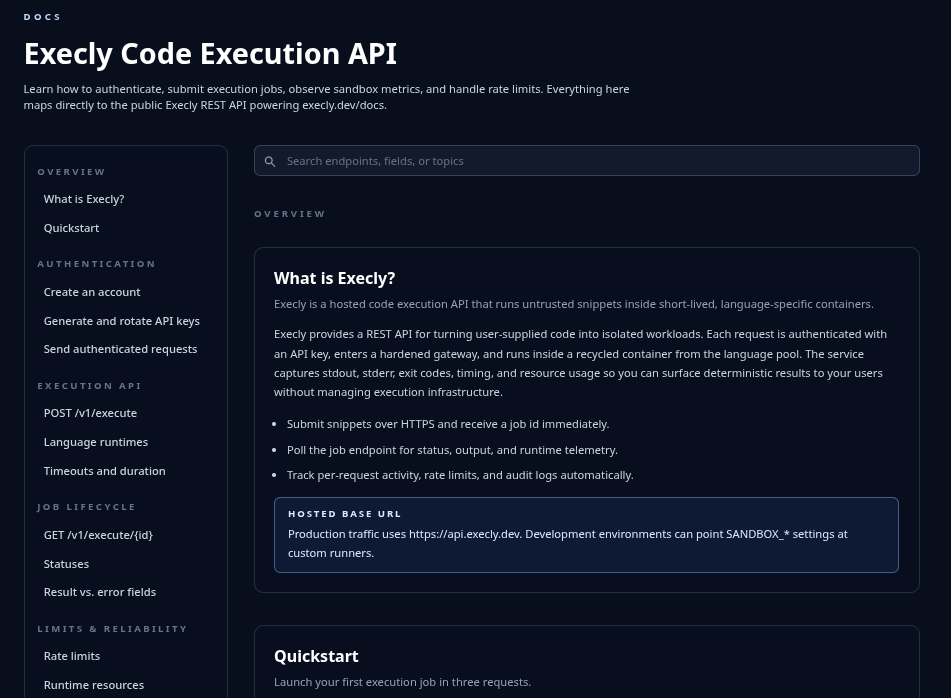Screen dimensions: 951x698
Task: Click 'Submit snippets over HTTPS' bullet
Action: 448,424
